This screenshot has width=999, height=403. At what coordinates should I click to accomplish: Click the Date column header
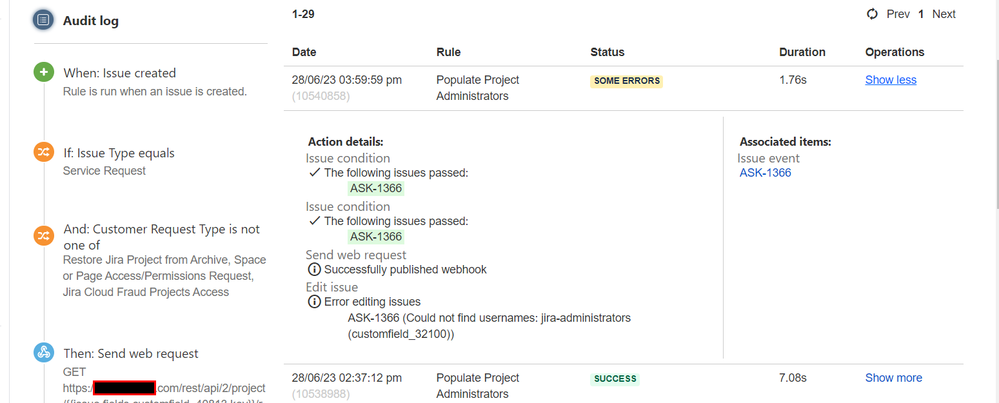point(304,52)
